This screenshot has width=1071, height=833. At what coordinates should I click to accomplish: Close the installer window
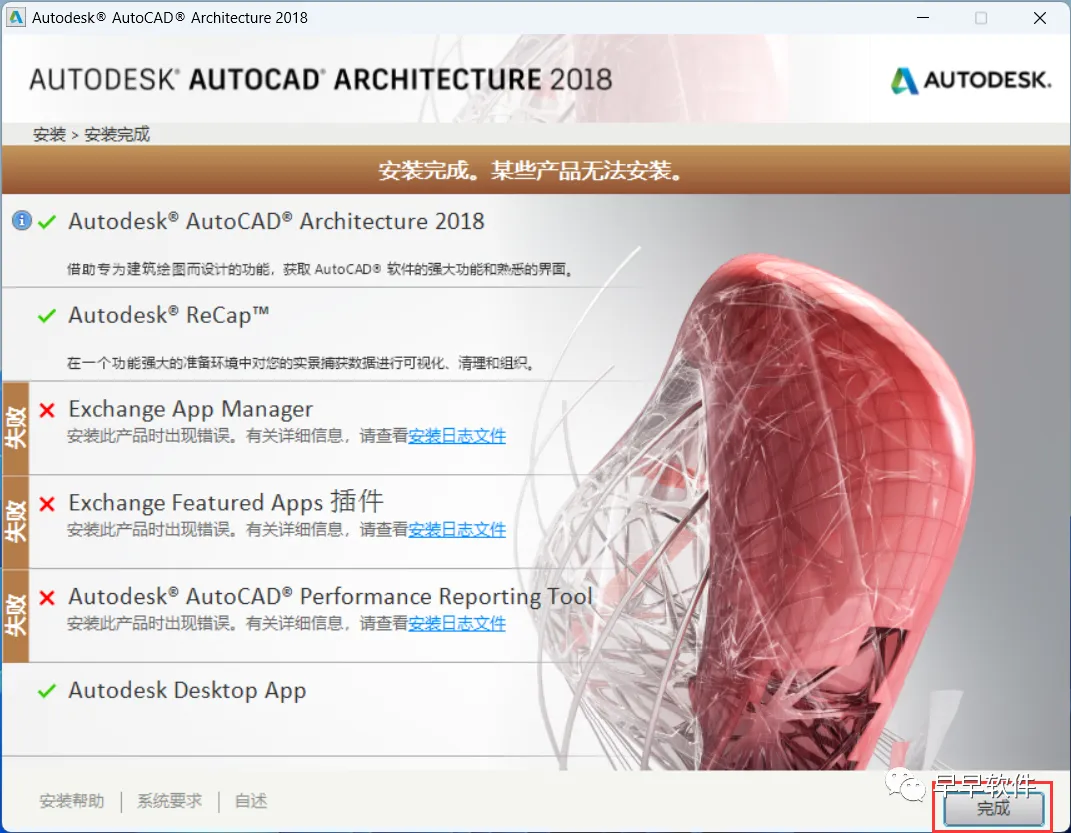[x=1040, y=18]
